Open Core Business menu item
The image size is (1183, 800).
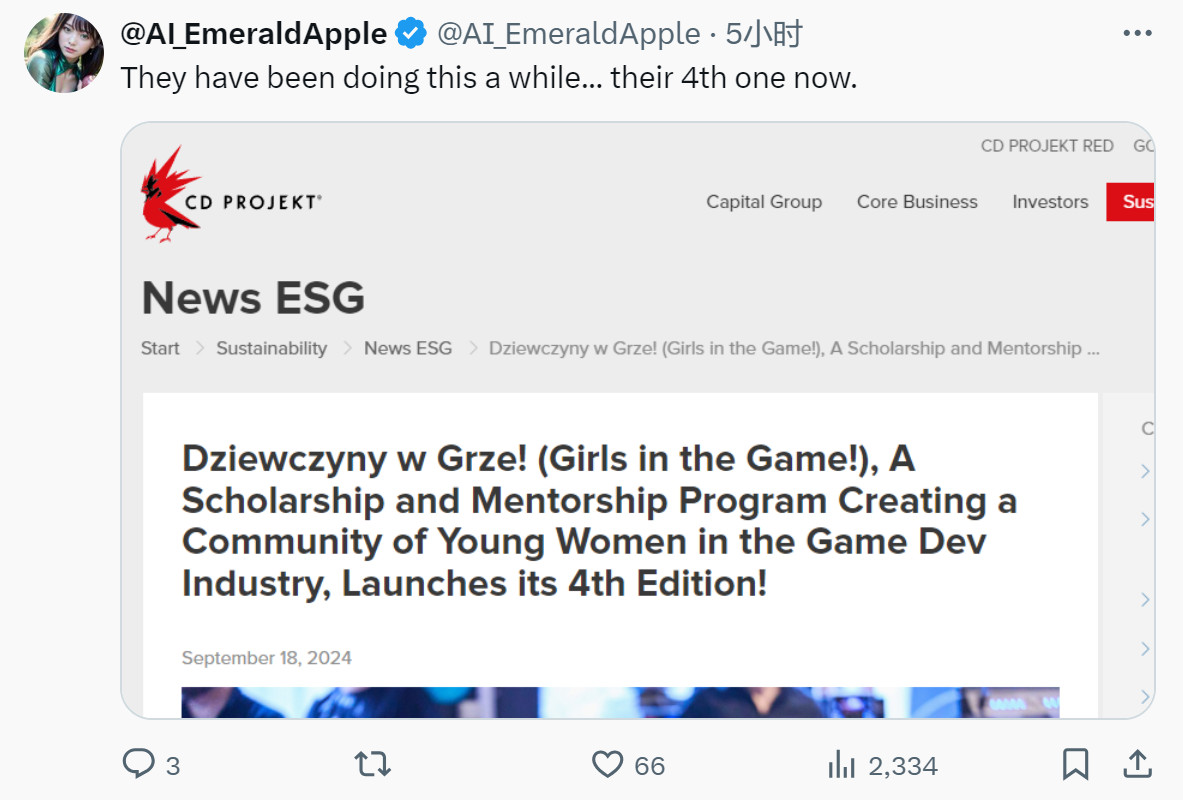click(x=917, y=202)
